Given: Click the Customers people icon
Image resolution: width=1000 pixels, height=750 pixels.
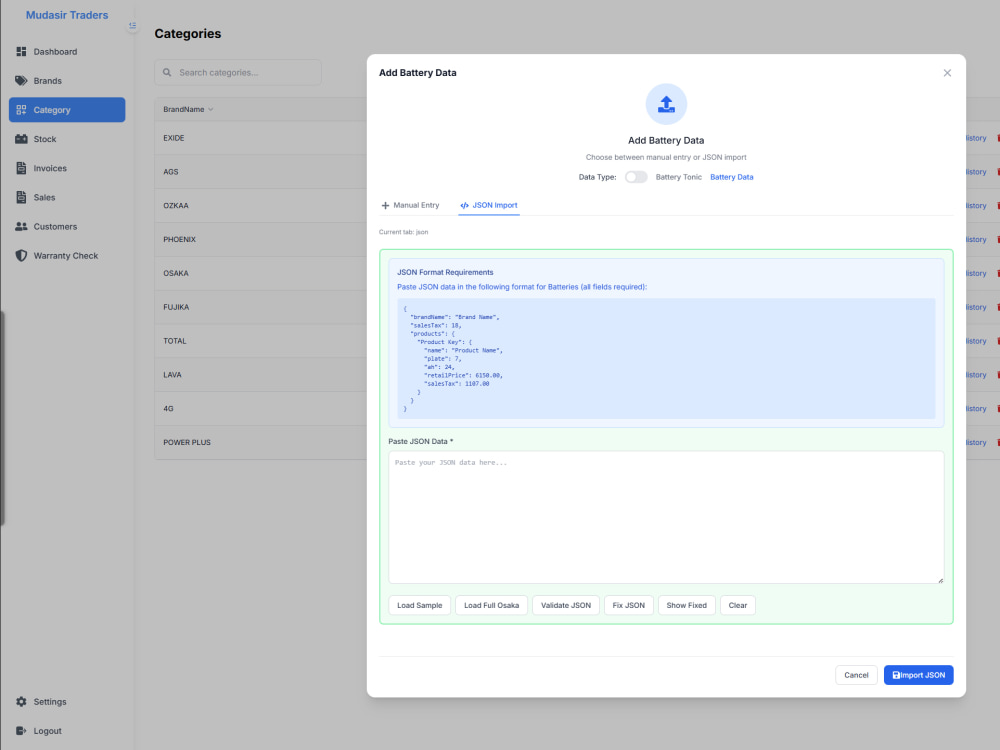Looking at the screenshot, I should 21,226.
